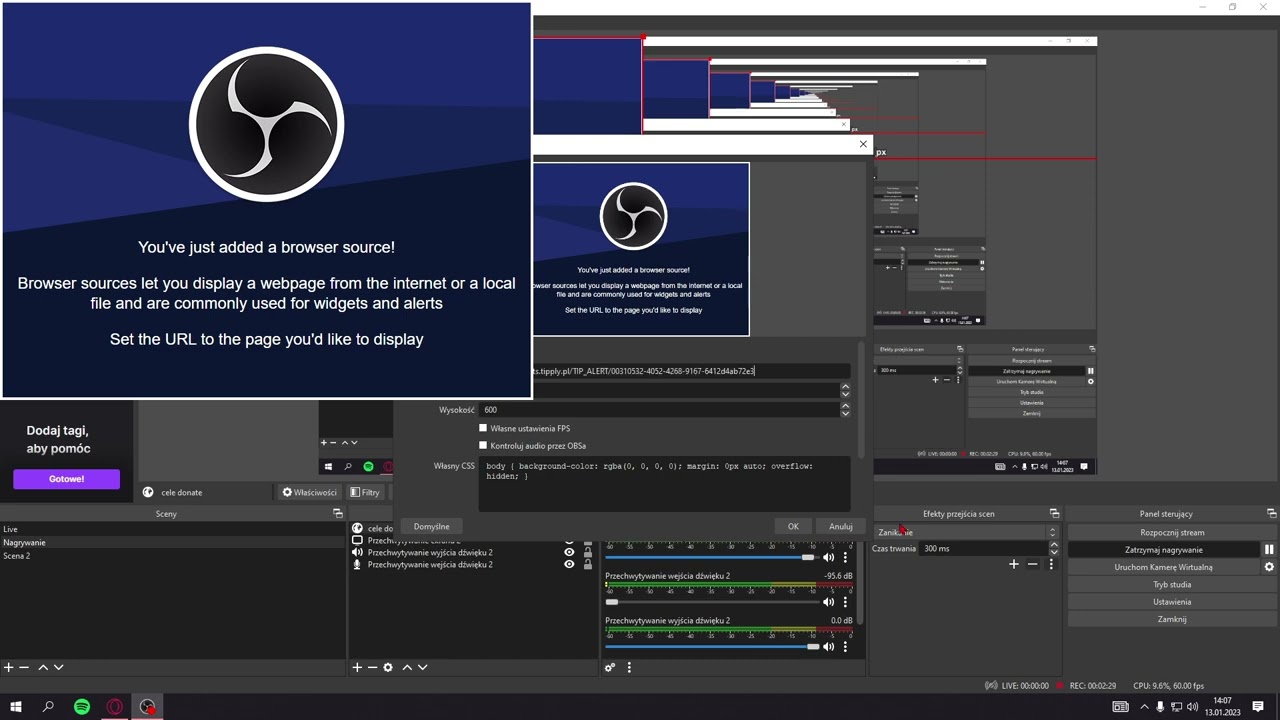The height and width of the screenshot is (720, 1280).
Task: Add a new scene with the plus icon
Action: point(8,667)
